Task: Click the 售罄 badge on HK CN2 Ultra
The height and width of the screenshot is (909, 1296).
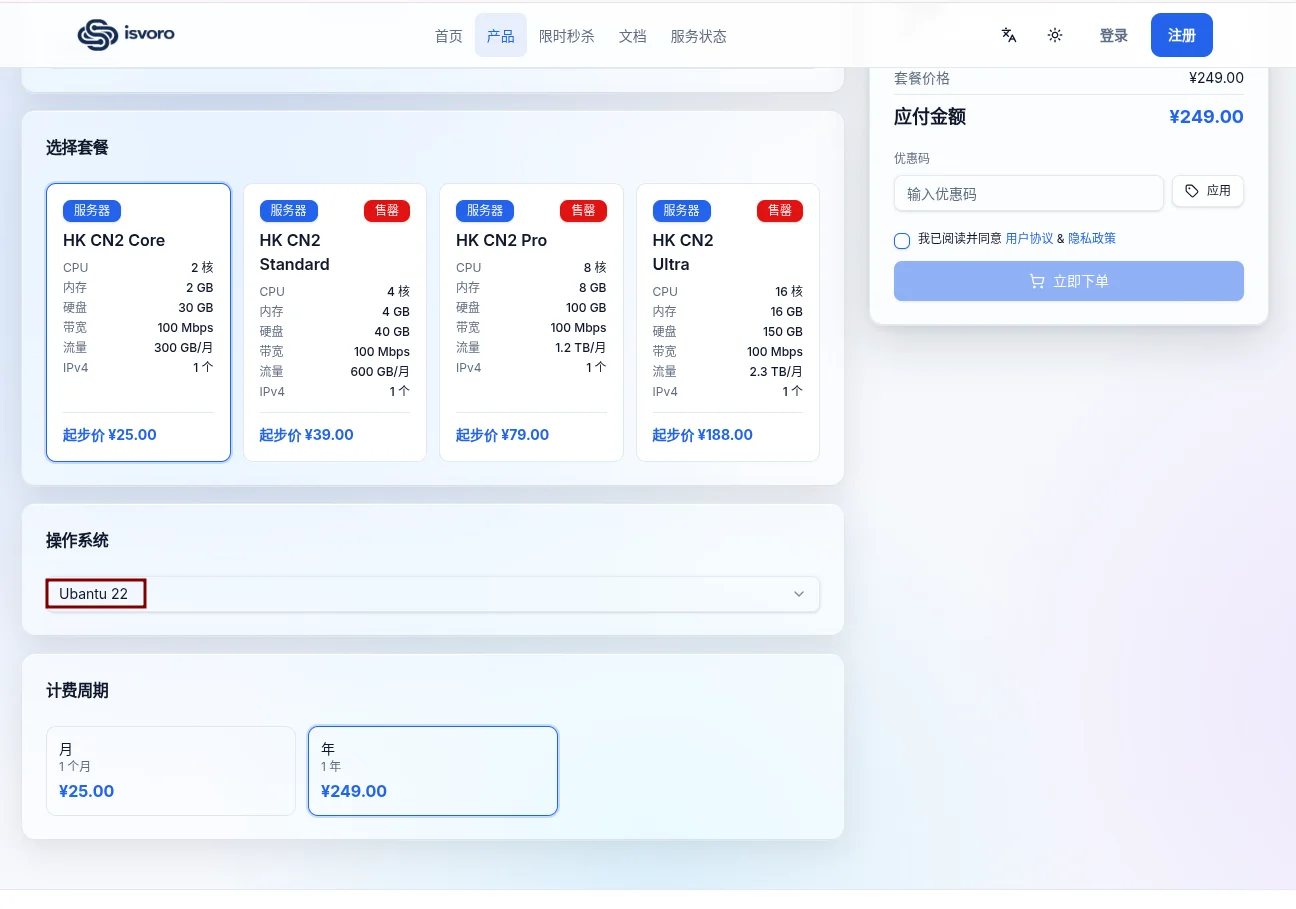Action: pos(780,211)
